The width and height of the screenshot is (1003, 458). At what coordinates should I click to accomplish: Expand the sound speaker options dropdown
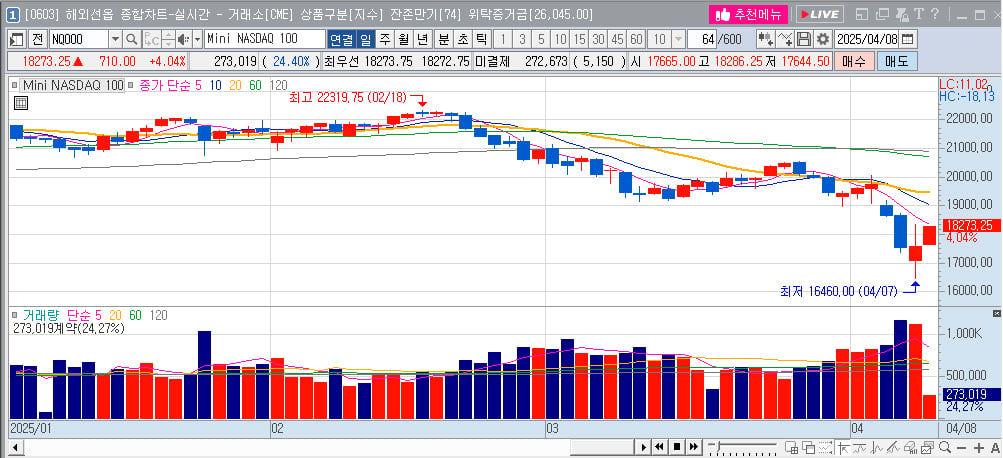click(x=196, y=39)
